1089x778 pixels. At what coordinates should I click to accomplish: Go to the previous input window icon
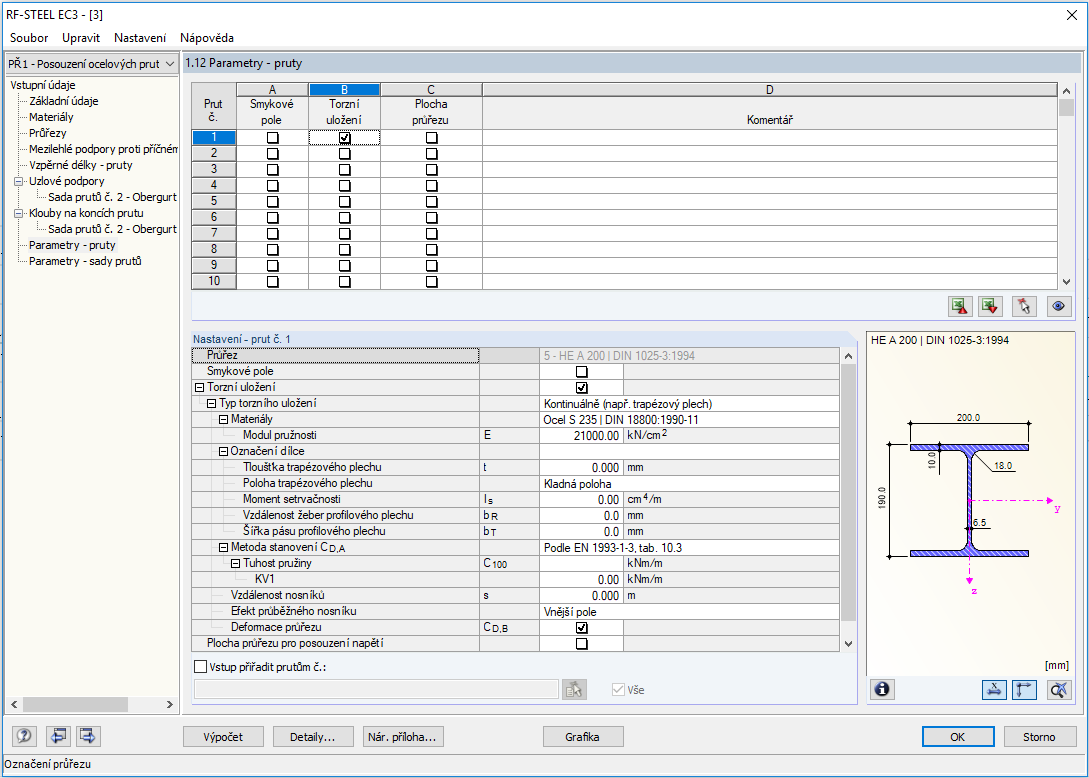tap(58, 736)
